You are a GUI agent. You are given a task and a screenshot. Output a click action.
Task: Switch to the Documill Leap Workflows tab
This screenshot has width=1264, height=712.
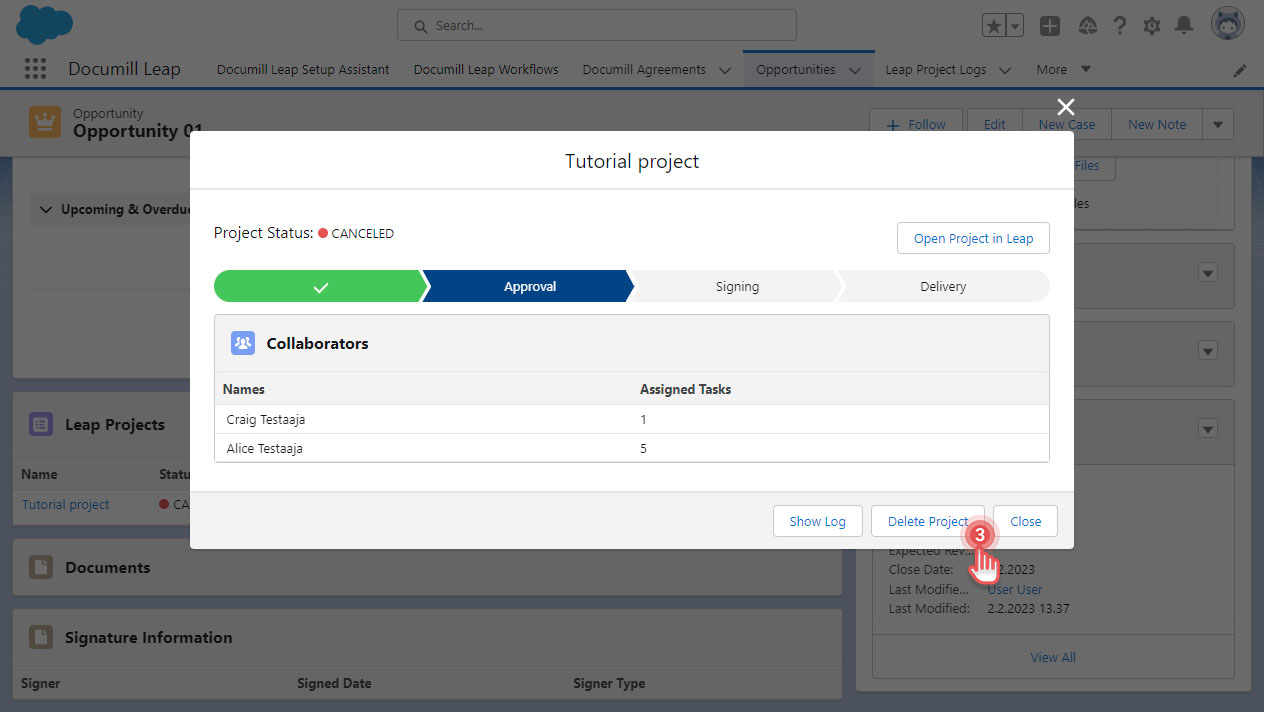[x=485, y=70]
